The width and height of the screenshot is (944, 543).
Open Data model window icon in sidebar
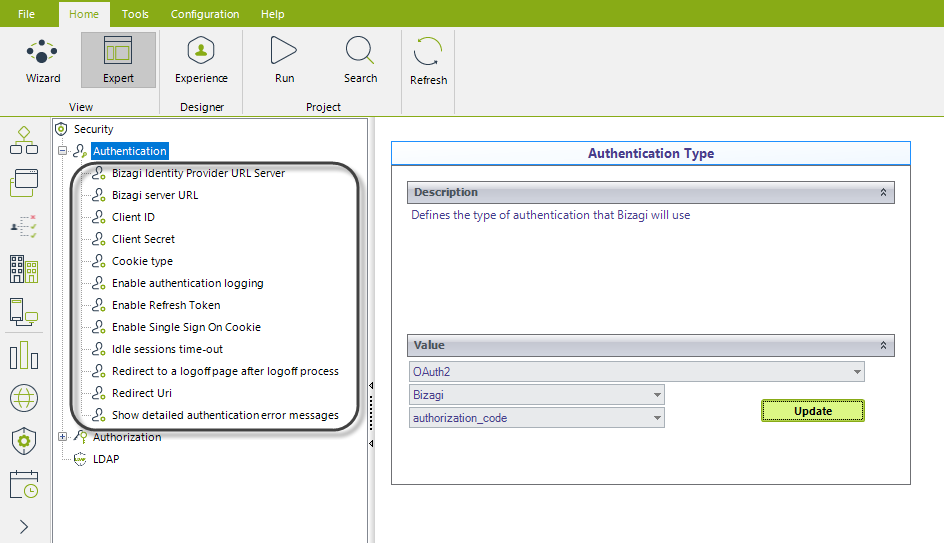[24, 183]
